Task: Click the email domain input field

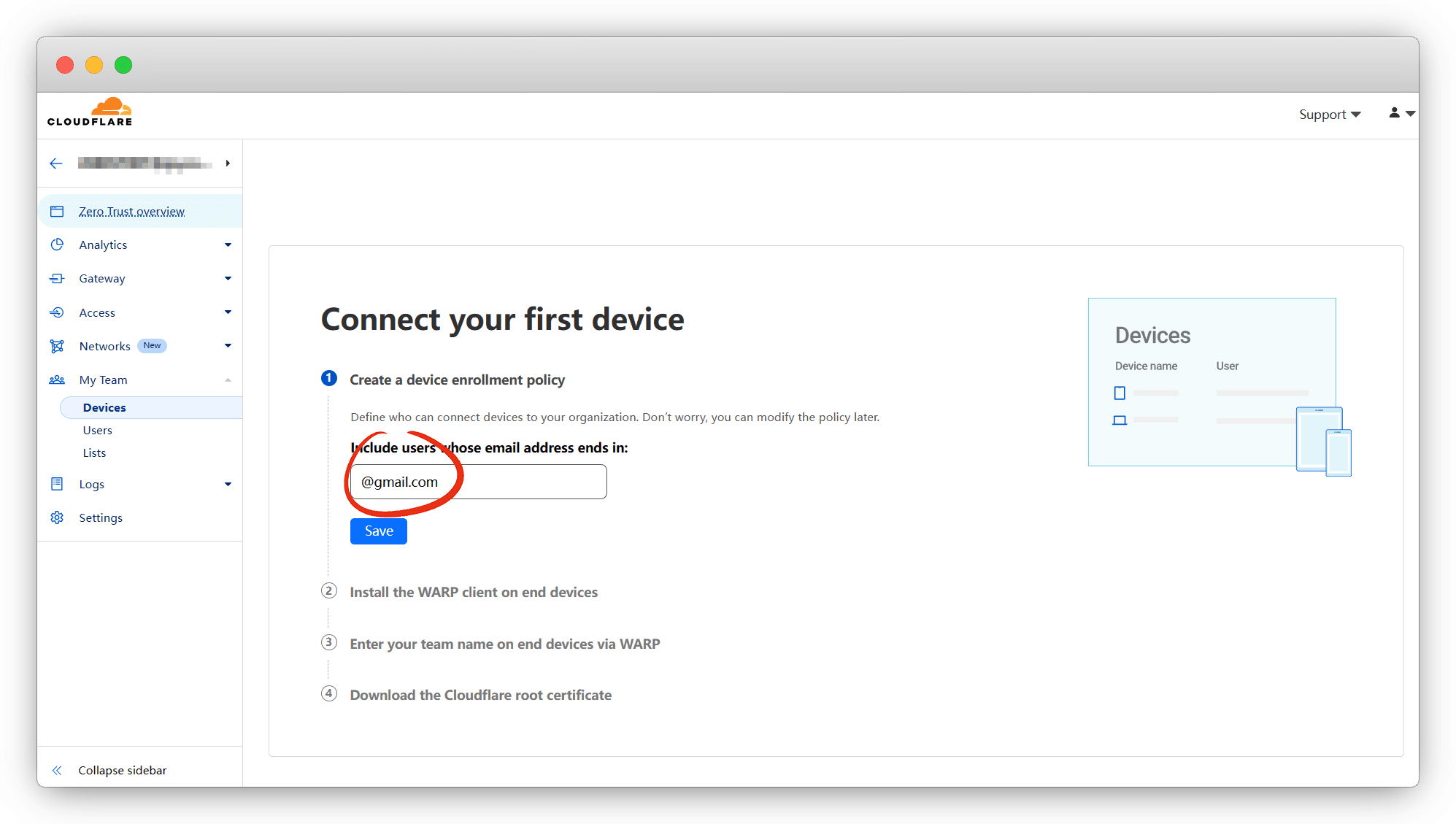Action: 479,482
